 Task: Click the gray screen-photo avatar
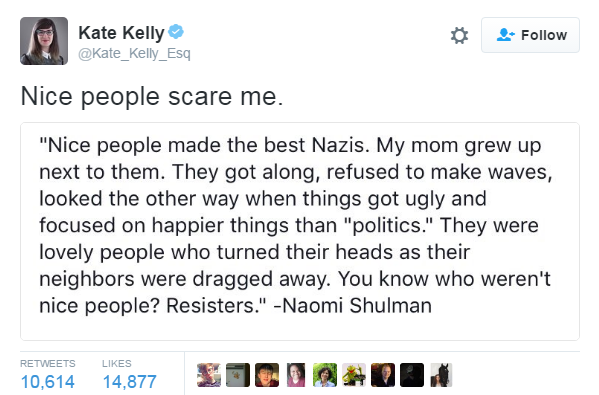click(x=238, y=375)
